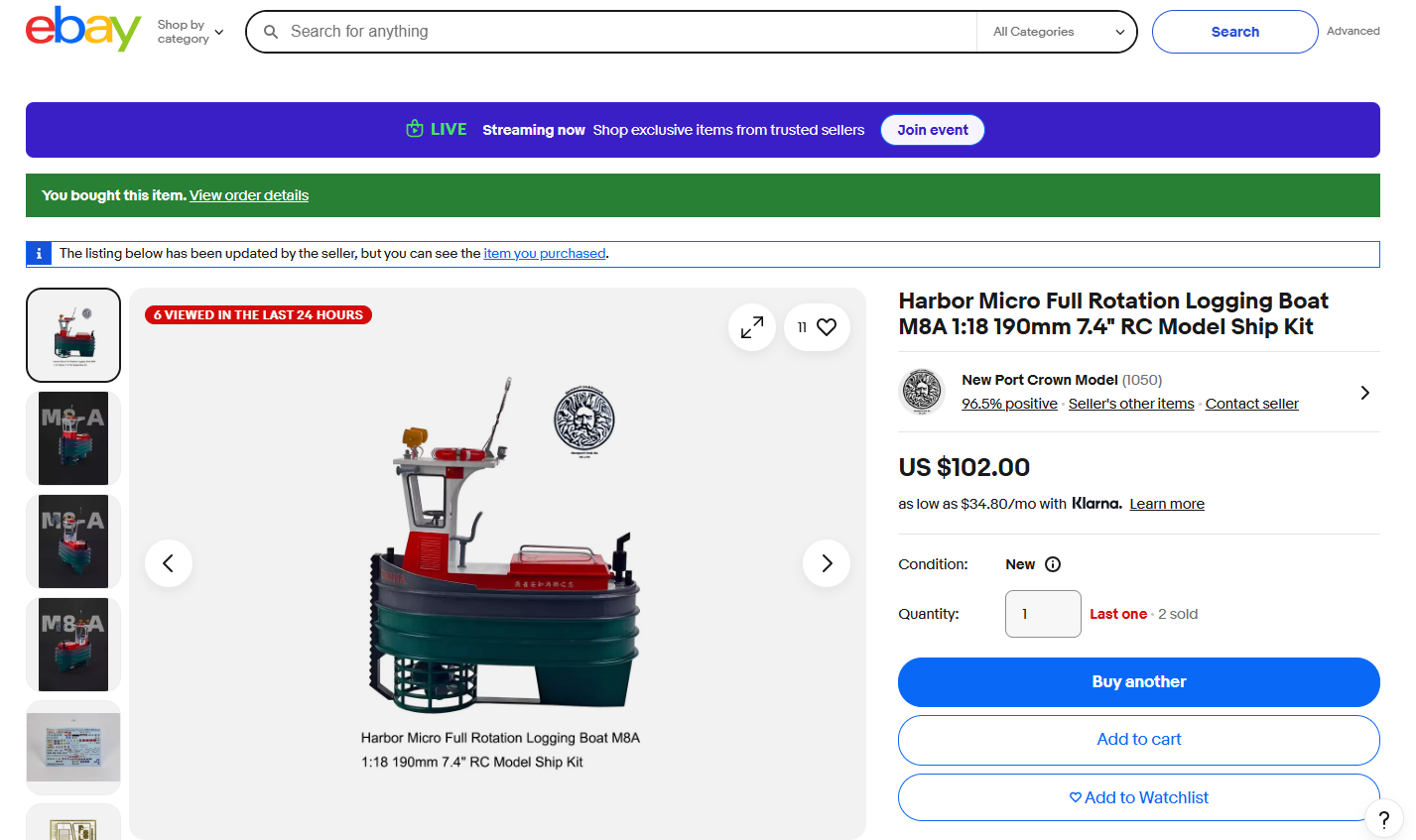Click the quantity input field
1416x840 pixels.
(1042, 614)
